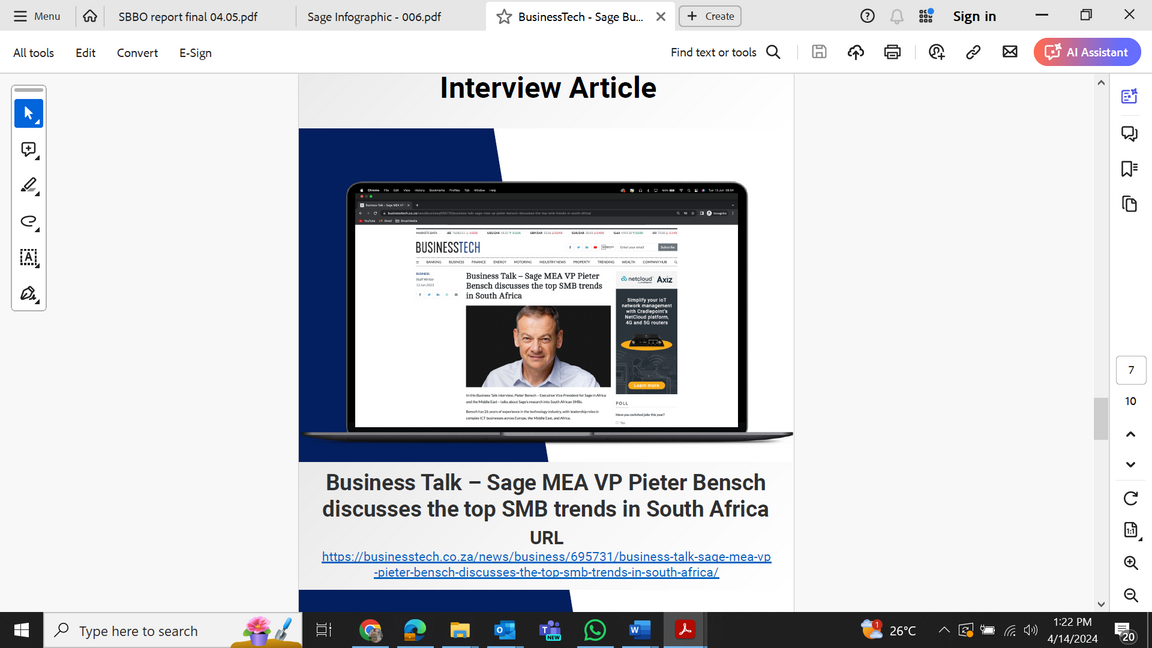This screenshot has height=648, width=1152.
Task: Show hidden system tray icons
Action: 944,630
